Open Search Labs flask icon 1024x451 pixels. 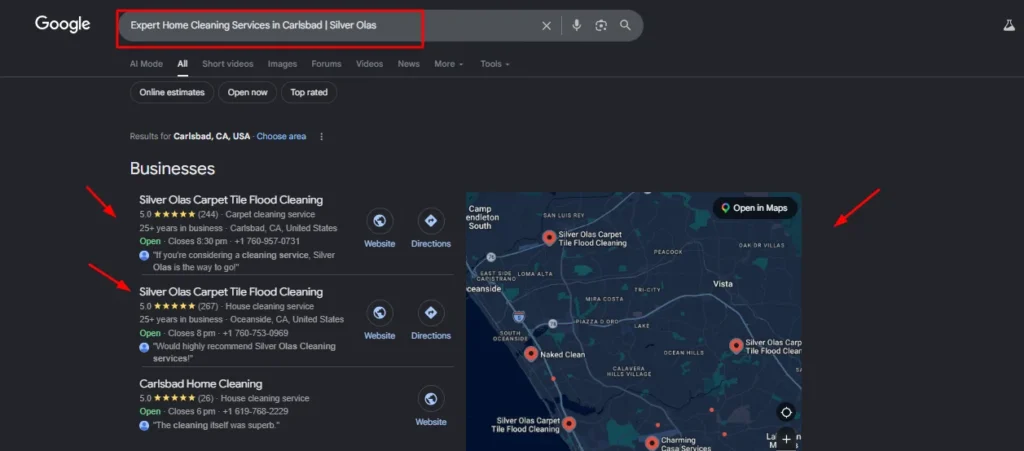click(x=1008, y=25)
